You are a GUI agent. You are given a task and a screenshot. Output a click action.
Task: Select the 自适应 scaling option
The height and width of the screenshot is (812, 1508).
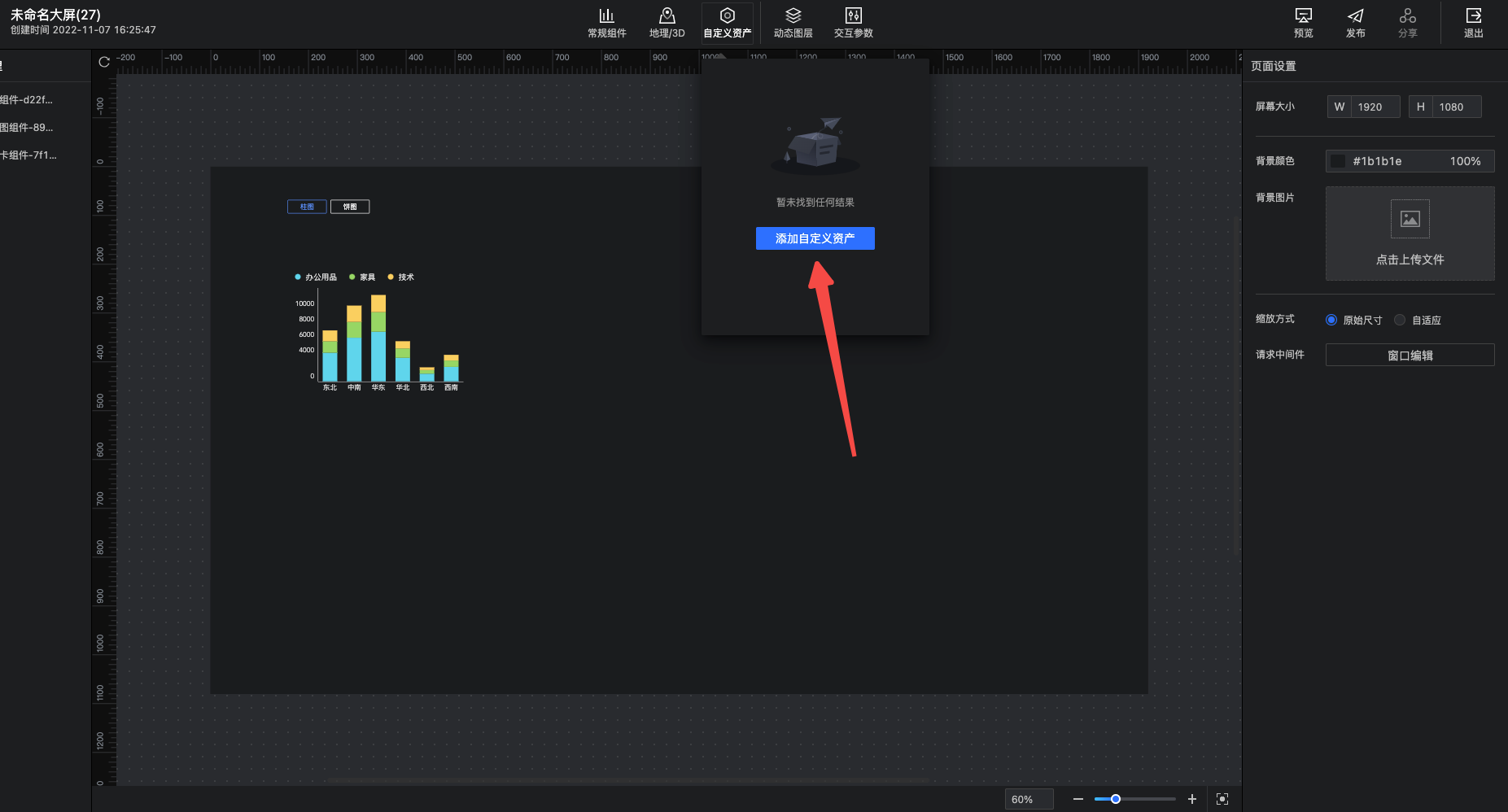click(x=1400, y=320)
